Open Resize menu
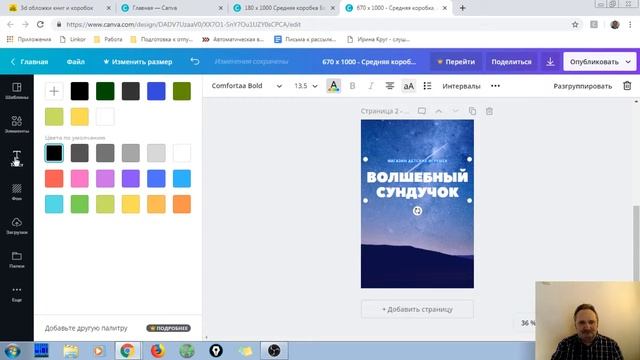Image resolution: width=640 pixels, height=360 pixels. point(138,62)
